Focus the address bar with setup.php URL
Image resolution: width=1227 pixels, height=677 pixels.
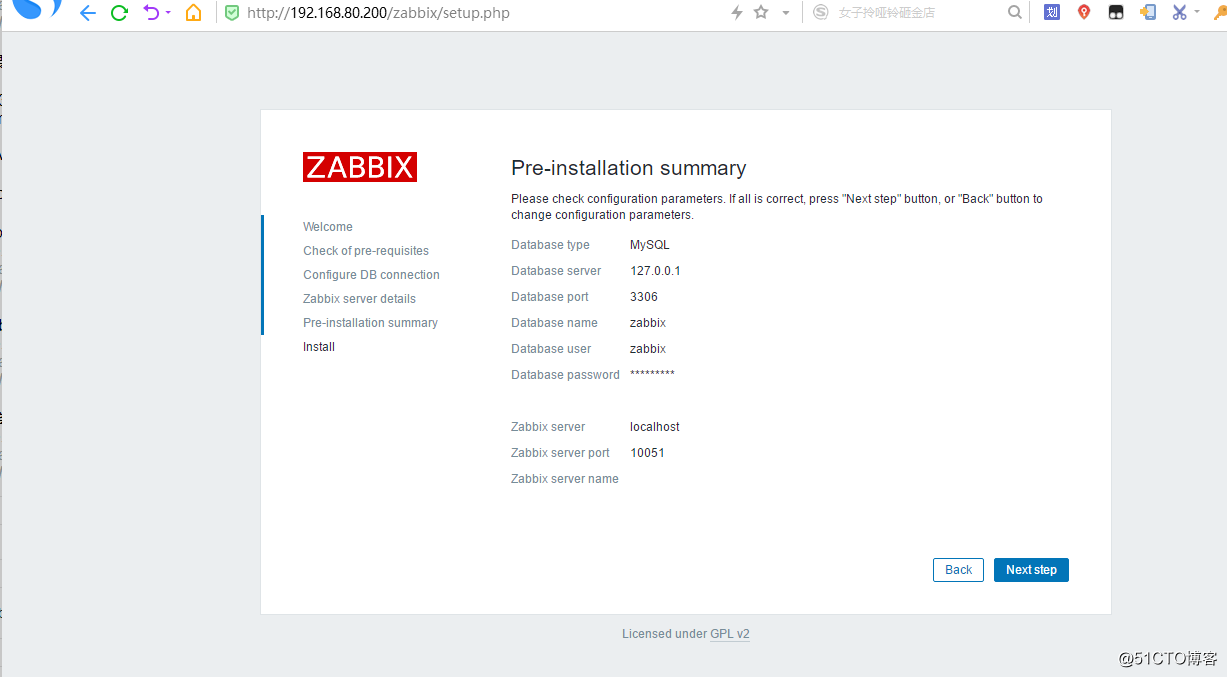378,13
